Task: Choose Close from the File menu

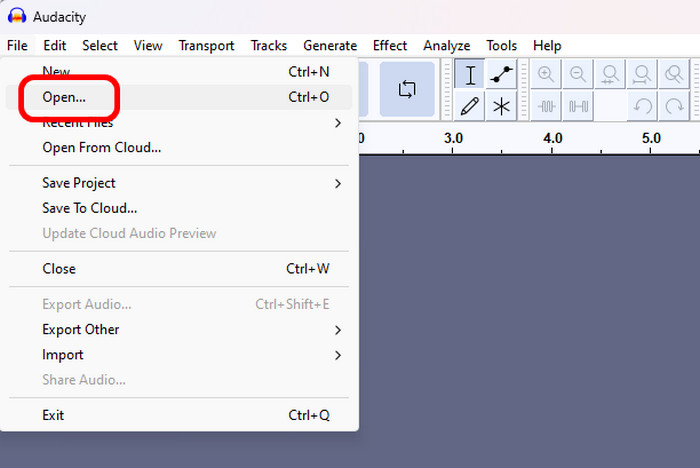Action: coord(179,269)
